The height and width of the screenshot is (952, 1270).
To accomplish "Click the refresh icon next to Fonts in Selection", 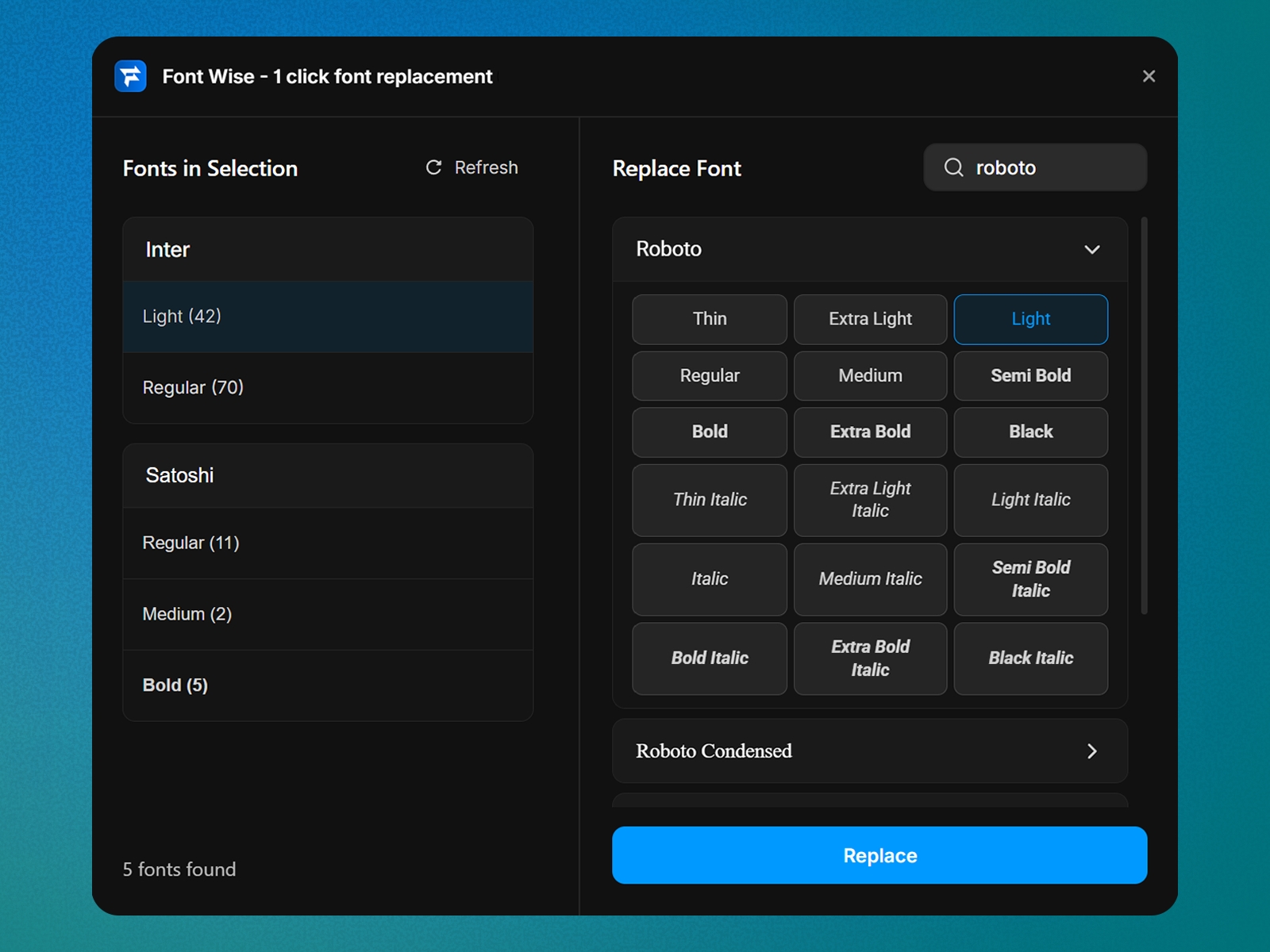I will point(433,167).
